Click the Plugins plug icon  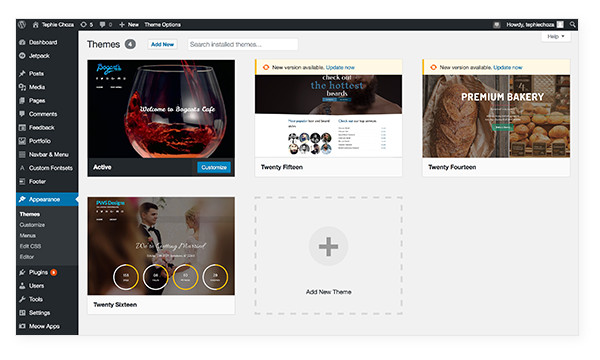pos(22,272)
